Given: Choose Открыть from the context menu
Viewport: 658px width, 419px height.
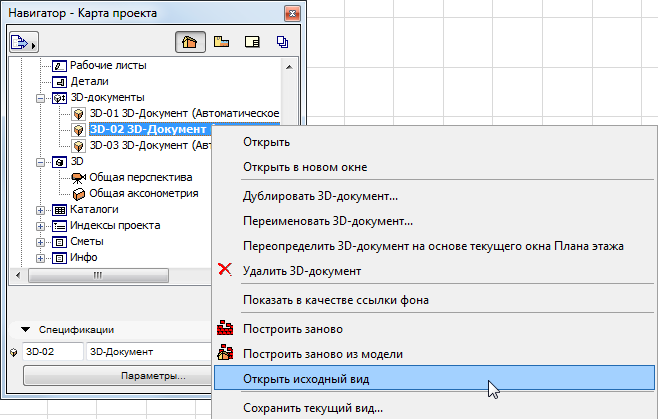Looking at the screenshot, I should pos(434,142).
